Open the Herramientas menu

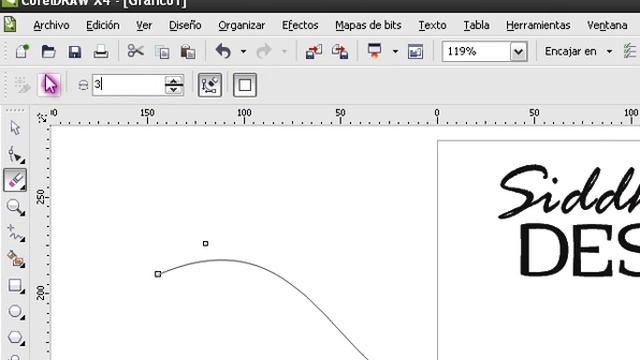(538, 25)
